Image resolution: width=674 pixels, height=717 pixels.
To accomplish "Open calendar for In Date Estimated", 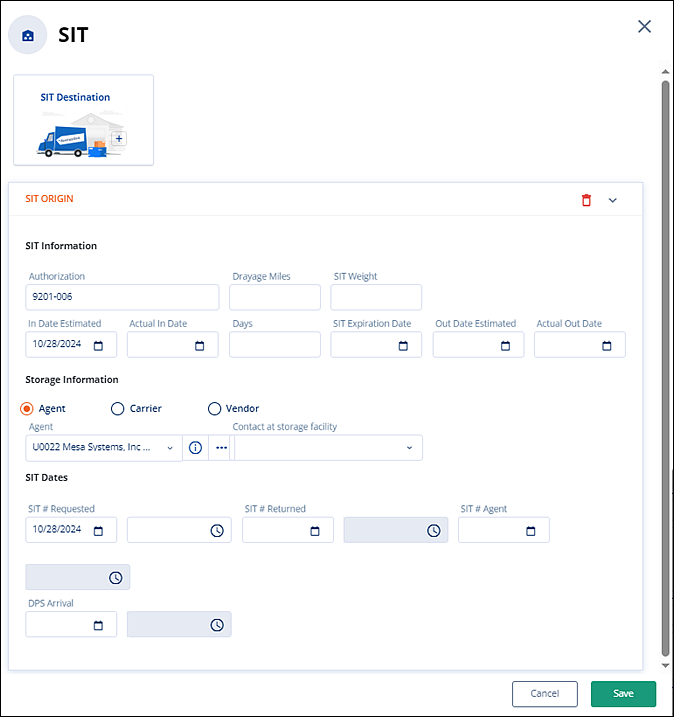I will point(98,346).
